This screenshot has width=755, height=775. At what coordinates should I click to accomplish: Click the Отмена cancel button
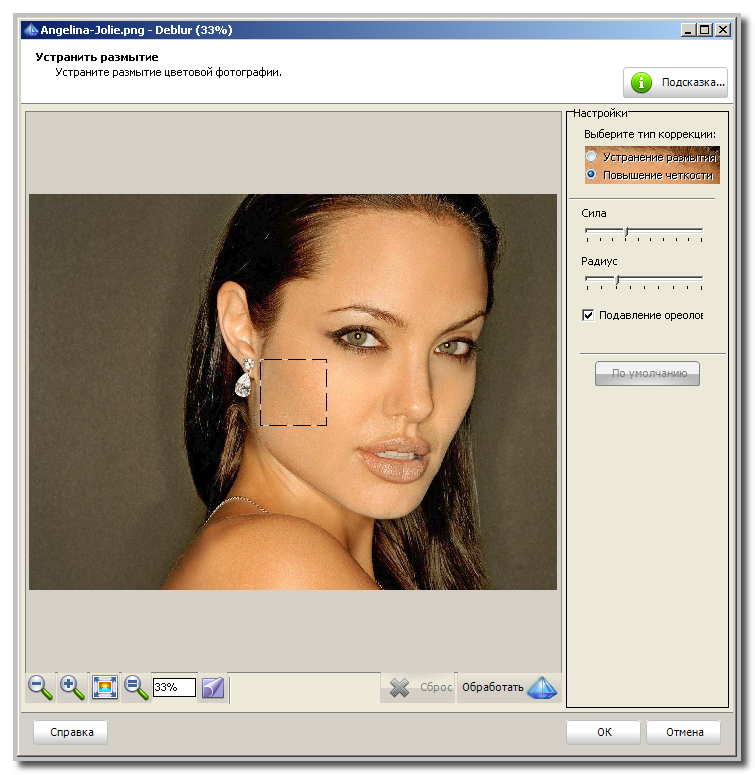click(684, 732)
